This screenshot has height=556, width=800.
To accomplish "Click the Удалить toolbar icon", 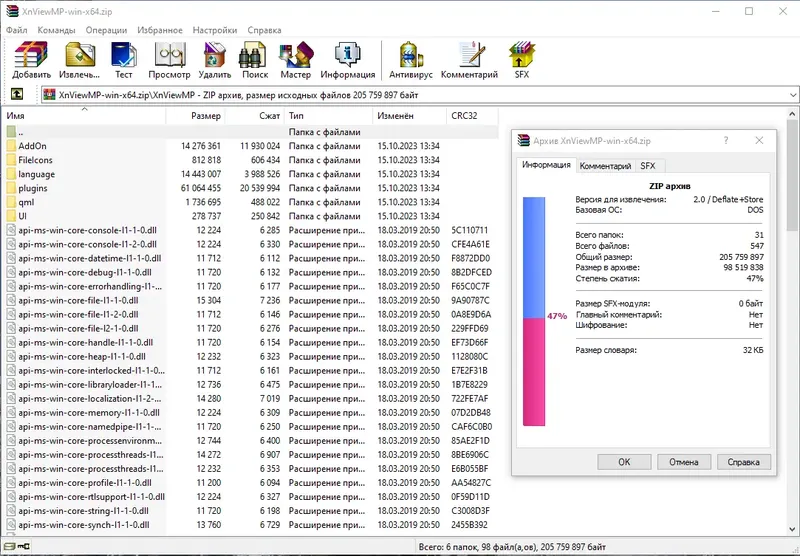I will point(214,55).
